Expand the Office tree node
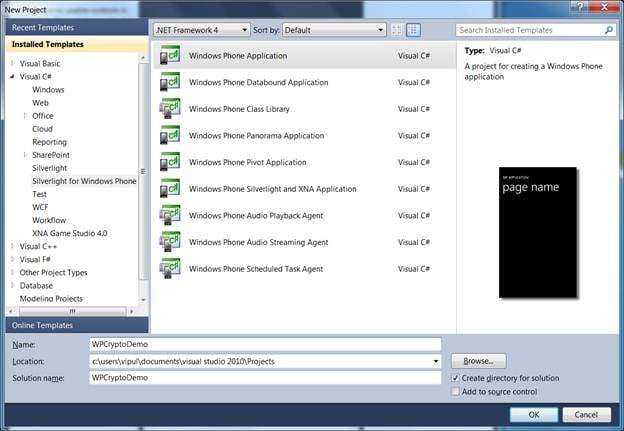 (25, 115)
